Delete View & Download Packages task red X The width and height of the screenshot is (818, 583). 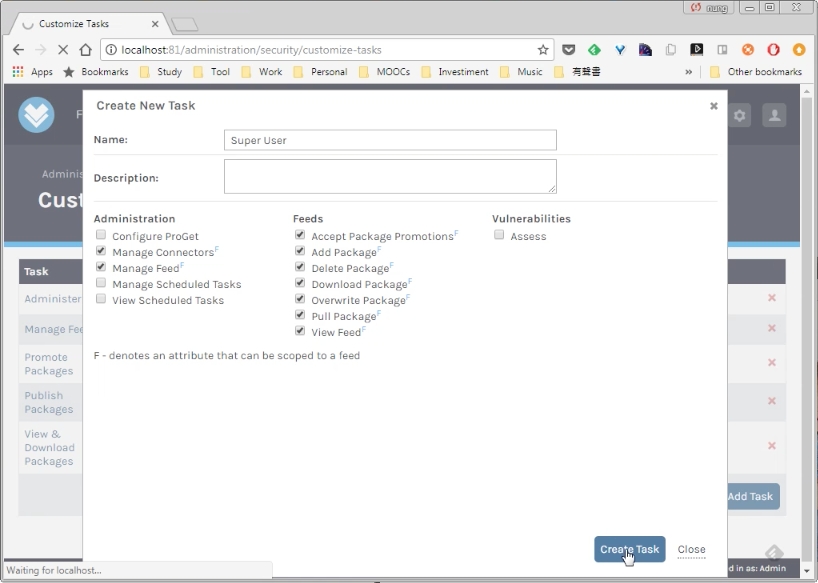point(772,446)
